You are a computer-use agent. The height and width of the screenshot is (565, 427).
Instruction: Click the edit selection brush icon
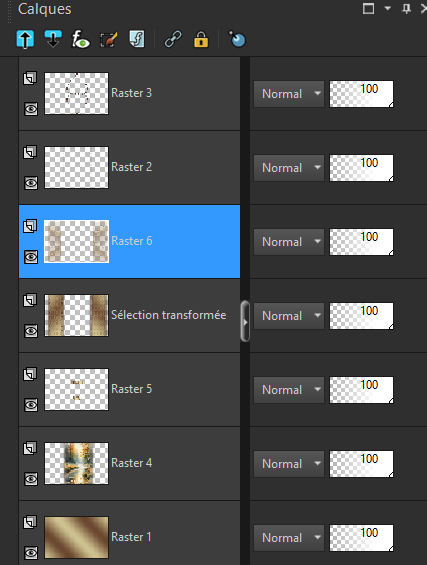click(108, 39)
